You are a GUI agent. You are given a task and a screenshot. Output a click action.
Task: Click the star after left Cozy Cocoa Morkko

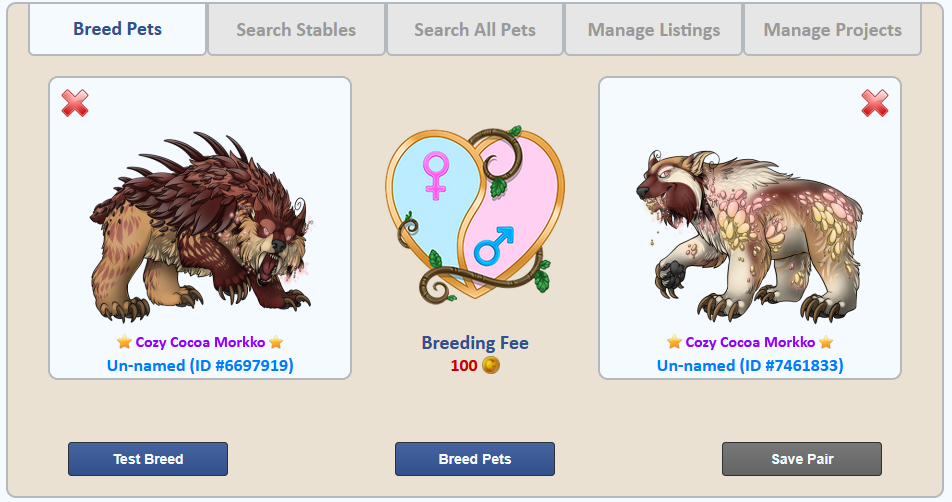click(276, 342)
